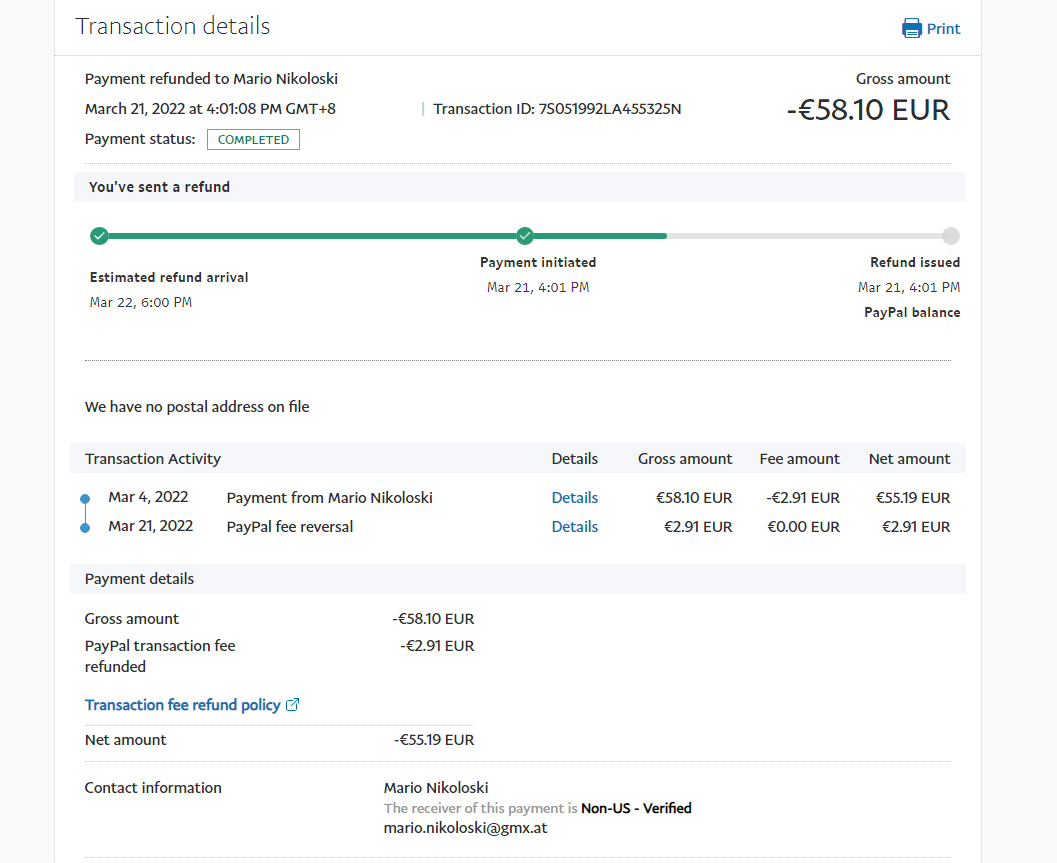The image size is (1057, 863).
Task: Click the COMPLETED payment status badge
Action: [253, 140]
